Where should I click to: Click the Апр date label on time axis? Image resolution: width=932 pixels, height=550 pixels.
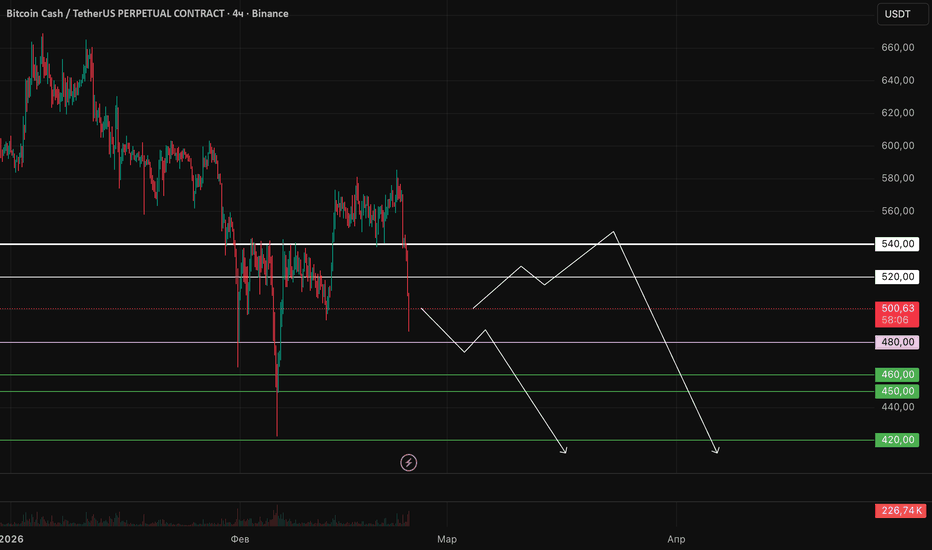coord(676,539)
